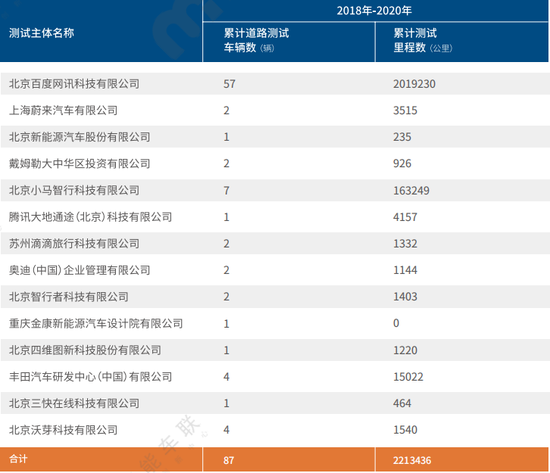The height and width of the screenshot is (473, 550).
Task: Select vehicle count 7 for 北京小马智行
Action: (x=227, y=191)
